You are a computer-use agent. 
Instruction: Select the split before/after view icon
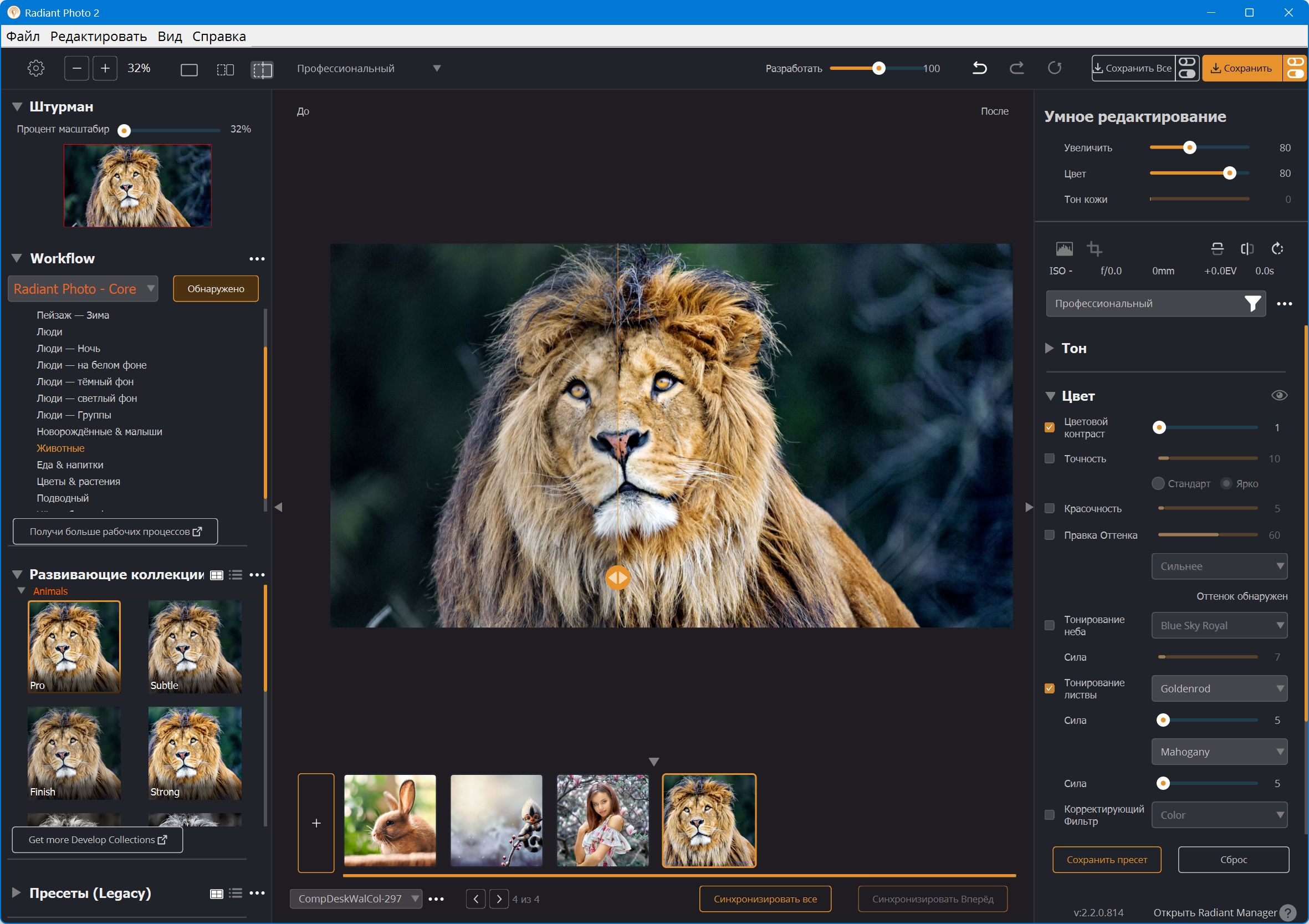(x=262, y=70)
